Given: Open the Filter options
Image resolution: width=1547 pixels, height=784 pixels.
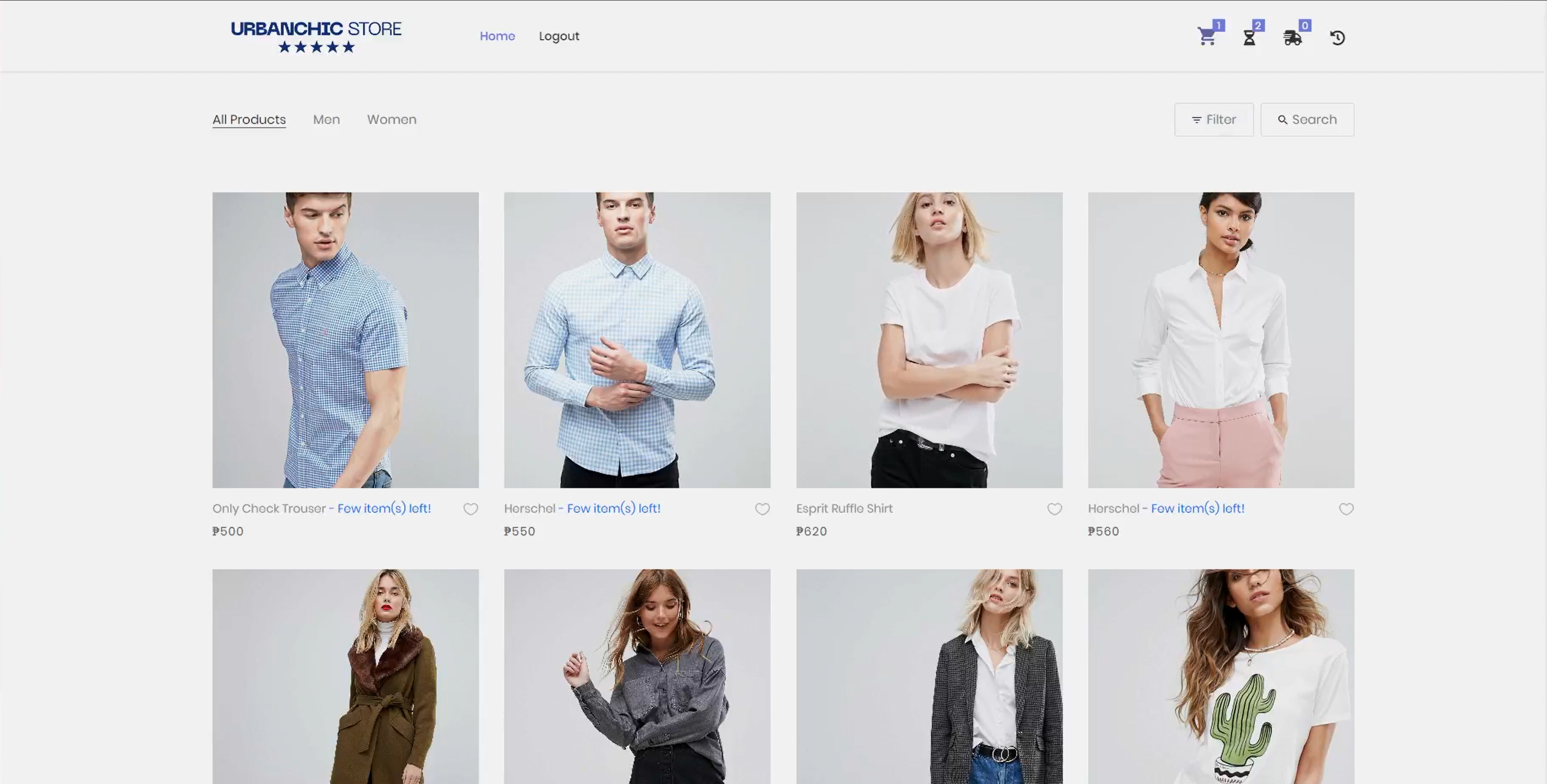Looking at the screenshot, I should tap(1214, 119).
